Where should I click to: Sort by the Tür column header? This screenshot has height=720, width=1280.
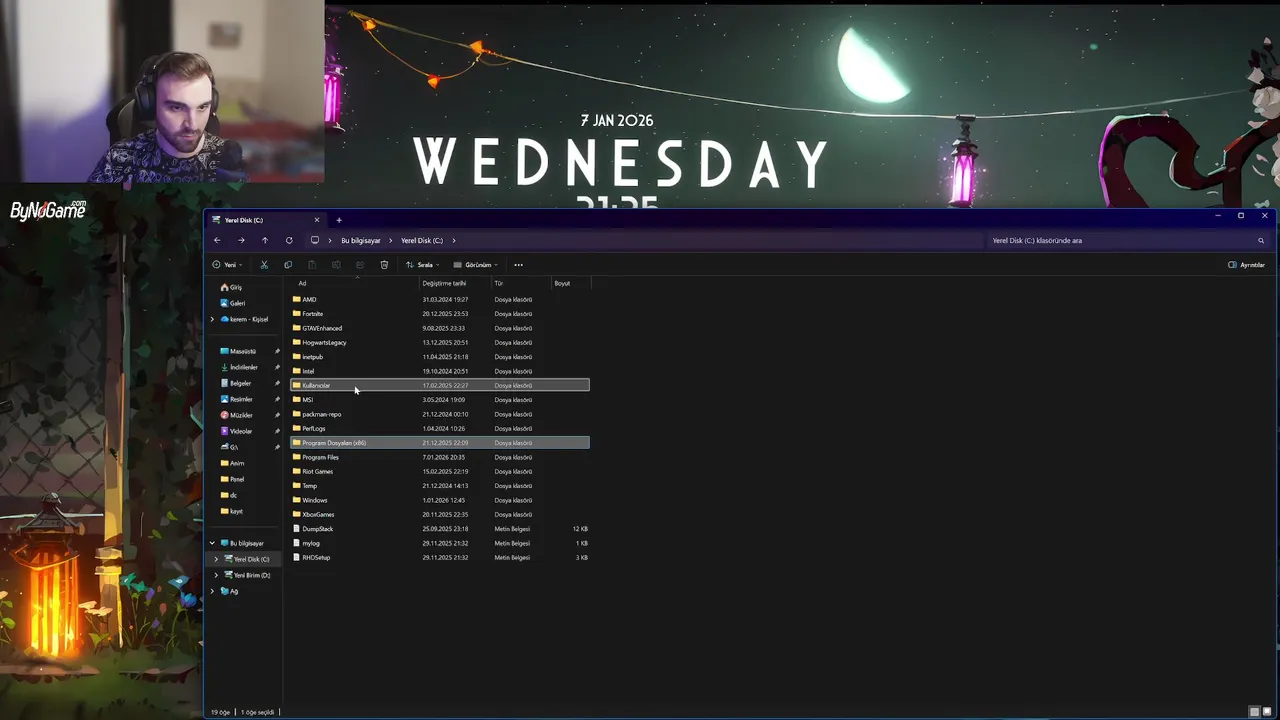coord(520,283)
